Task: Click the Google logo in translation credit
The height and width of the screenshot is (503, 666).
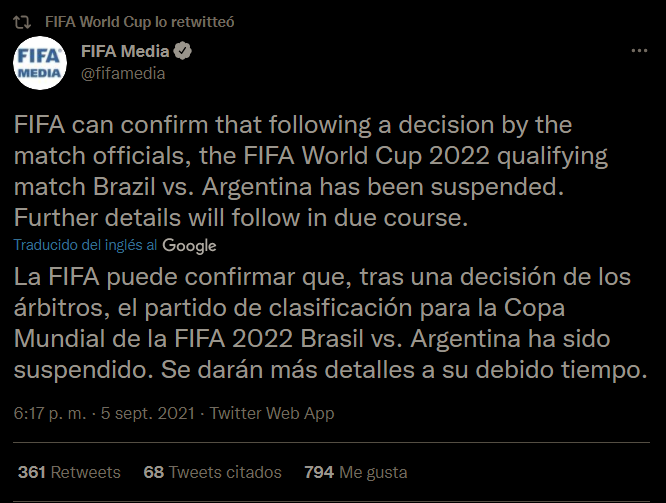Action: click(x=189, y=246)
